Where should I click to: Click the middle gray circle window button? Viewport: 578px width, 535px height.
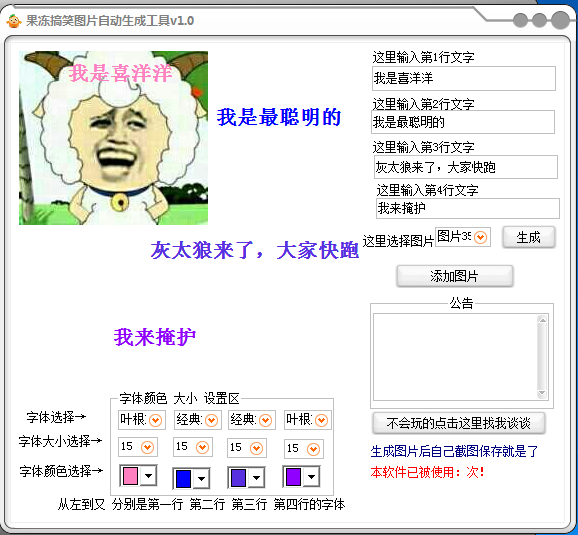pos(539,20)
